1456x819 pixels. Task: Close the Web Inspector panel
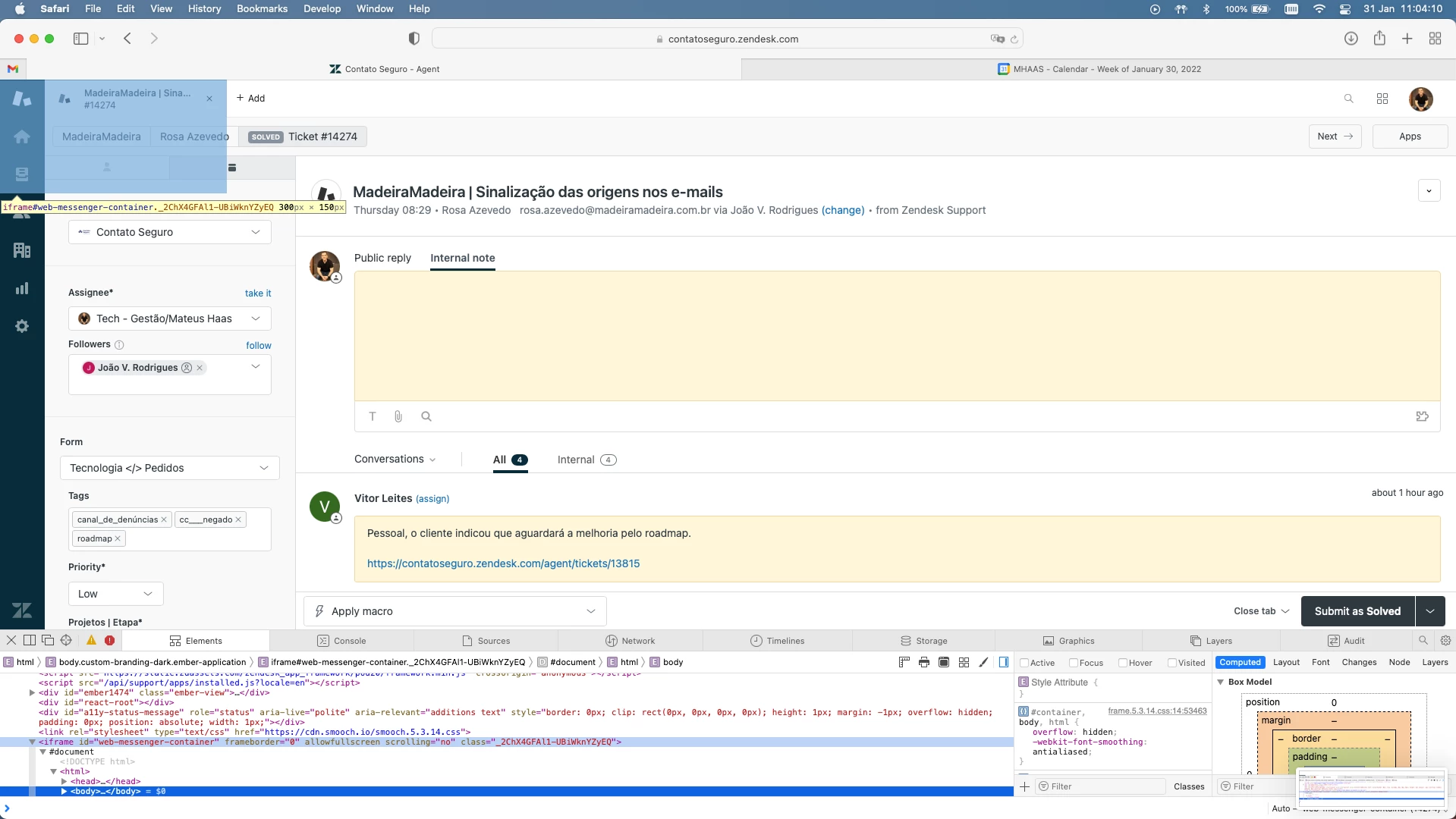tap(11, 640)
